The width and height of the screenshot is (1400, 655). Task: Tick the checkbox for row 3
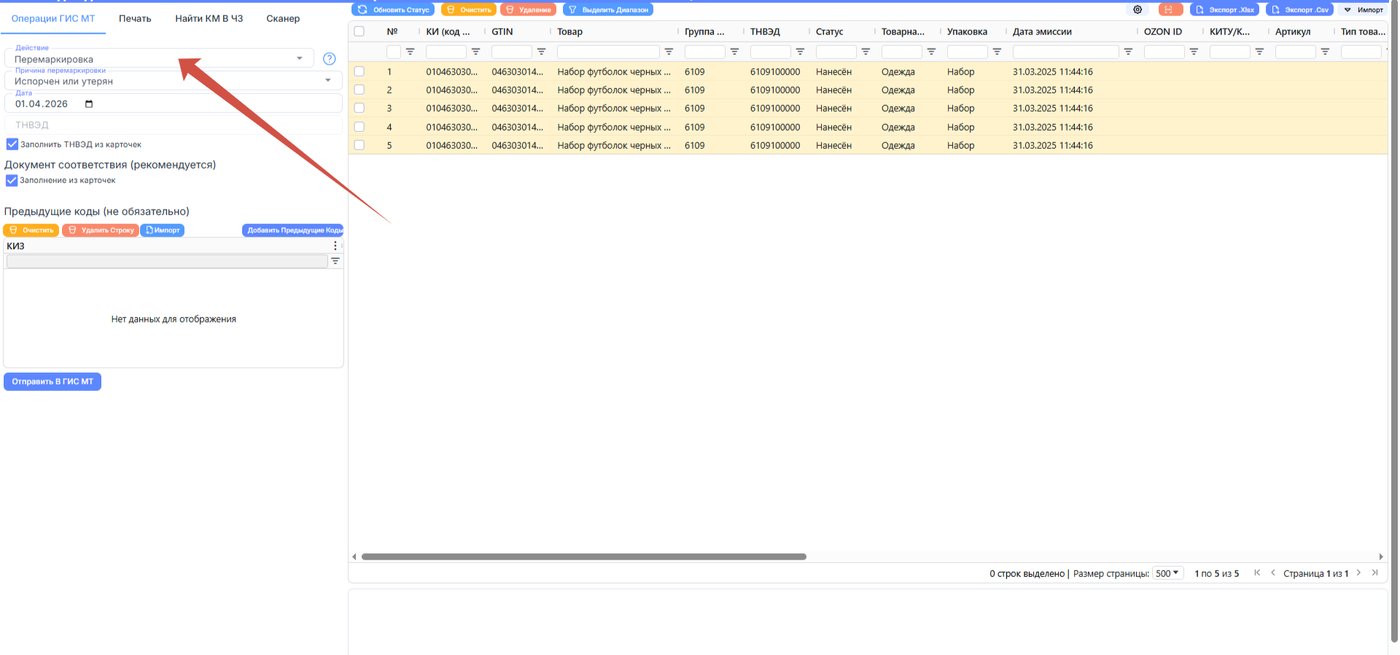tap(359, 108)
